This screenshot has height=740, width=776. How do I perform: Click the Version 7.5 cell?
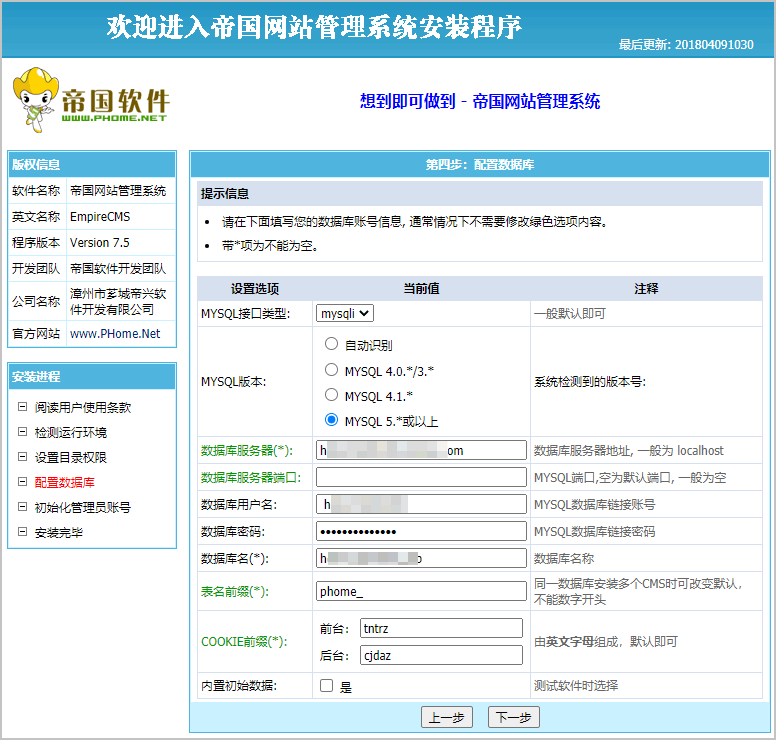(121, 243)
